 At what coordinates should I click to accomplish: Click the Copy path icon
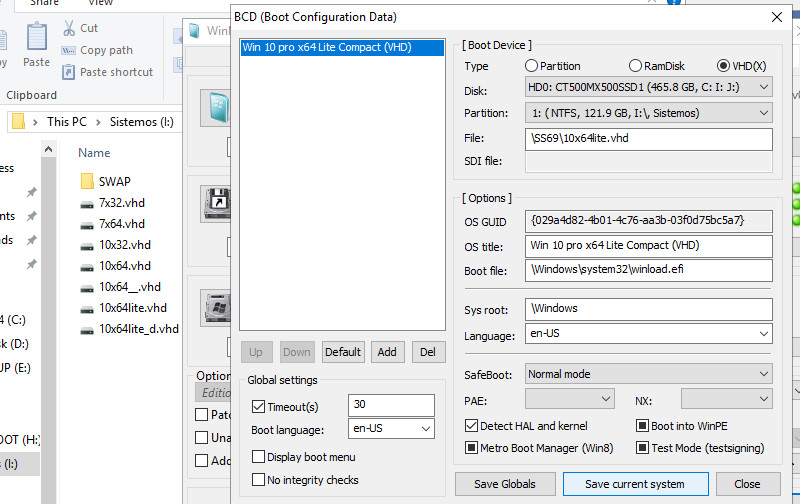[68, 50]
